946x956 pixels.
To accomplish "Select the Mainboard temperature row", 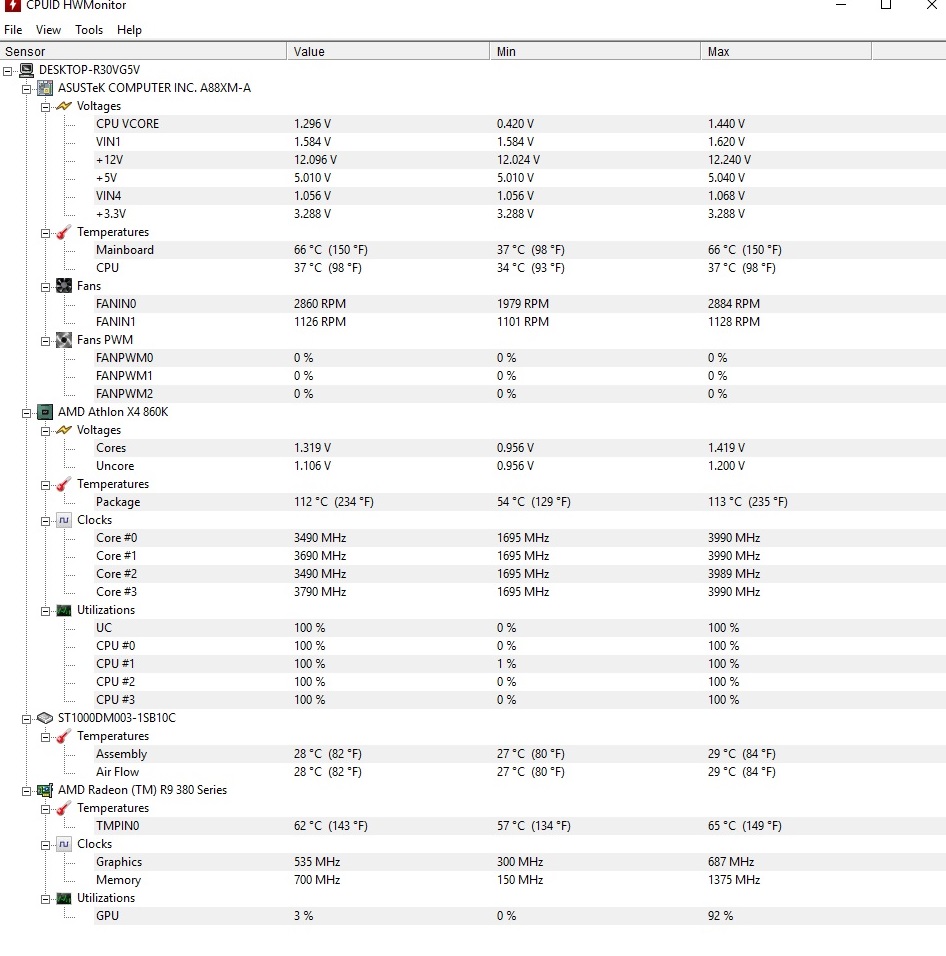I will tap(520, 250).
